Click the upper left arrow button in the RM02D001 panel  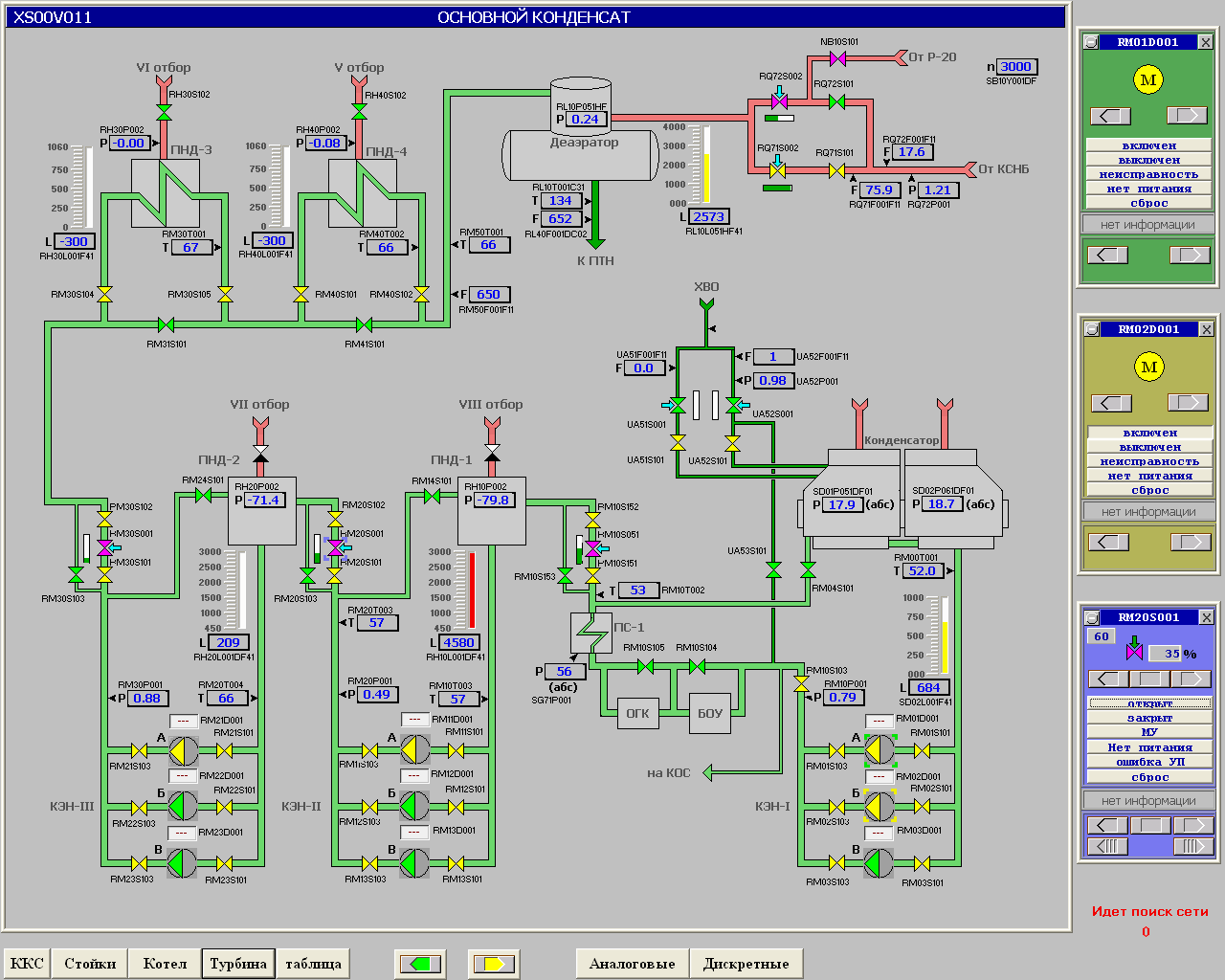click(1111, 403)
